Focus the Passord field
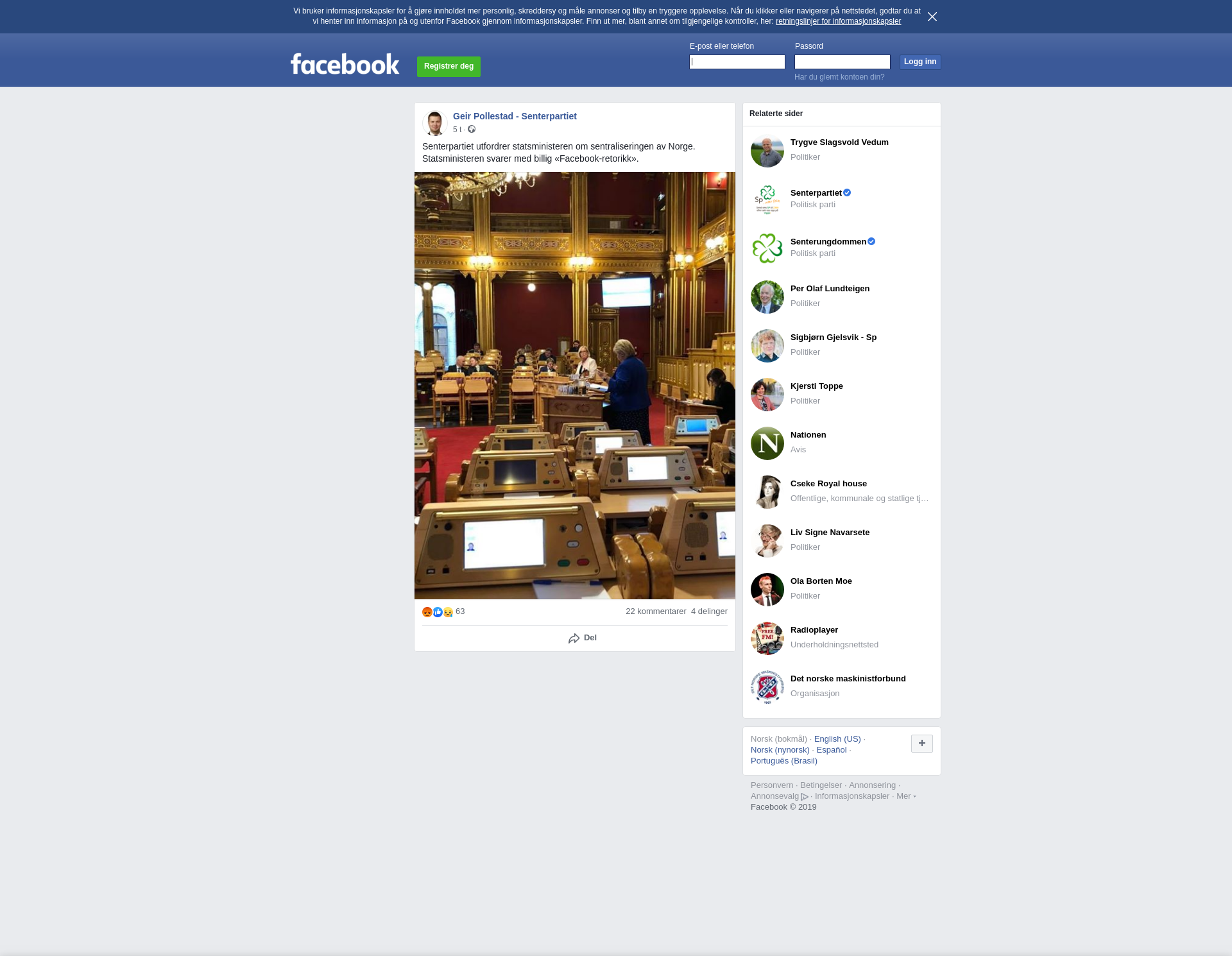This screenshot has height=956, width=1232. (x=843, y=62)
